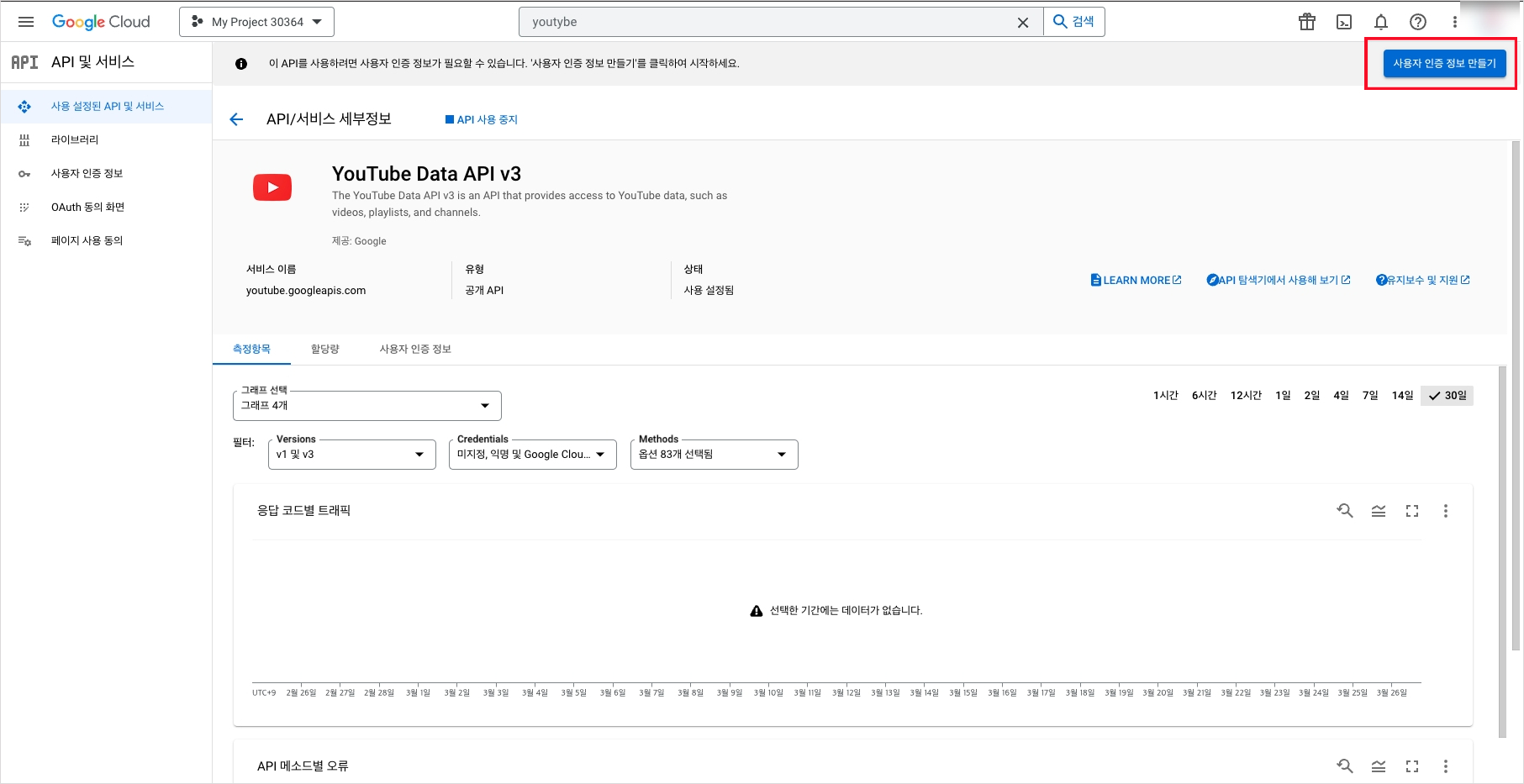Switch to the 사용자 인증 정보 tab
The width and height of the screenshot is (1524, 784).
[415, 349]
